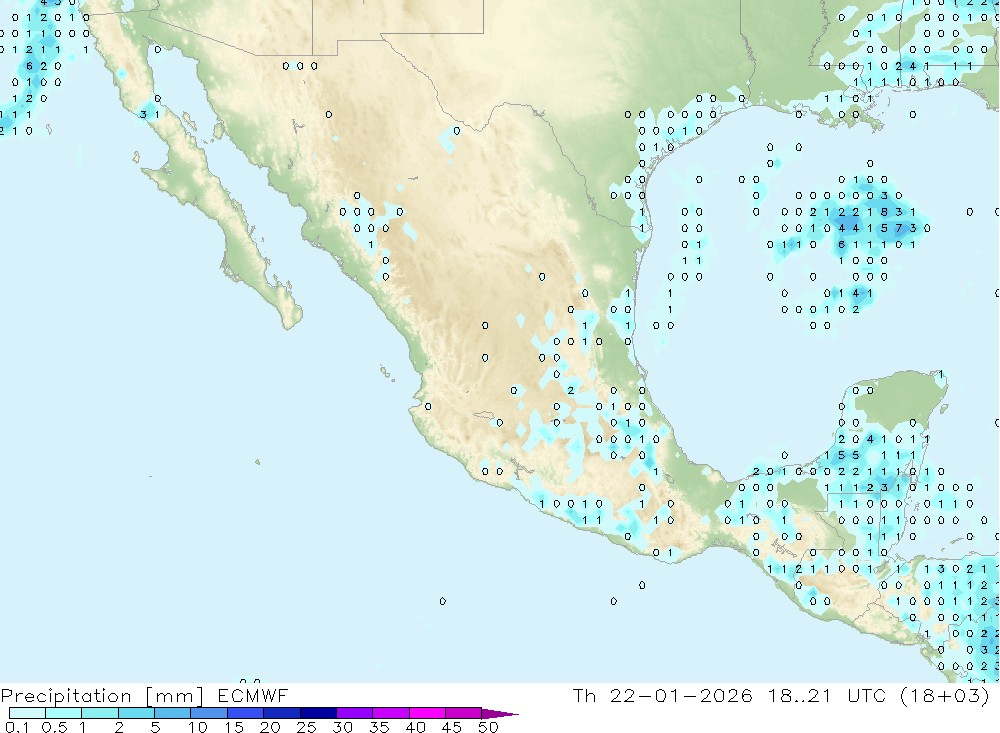The height and width of the screenshot is (733, 1000).
Task: Click the 0.1–0.5 mm legend swatch
Action: click(x=27, y=713)
